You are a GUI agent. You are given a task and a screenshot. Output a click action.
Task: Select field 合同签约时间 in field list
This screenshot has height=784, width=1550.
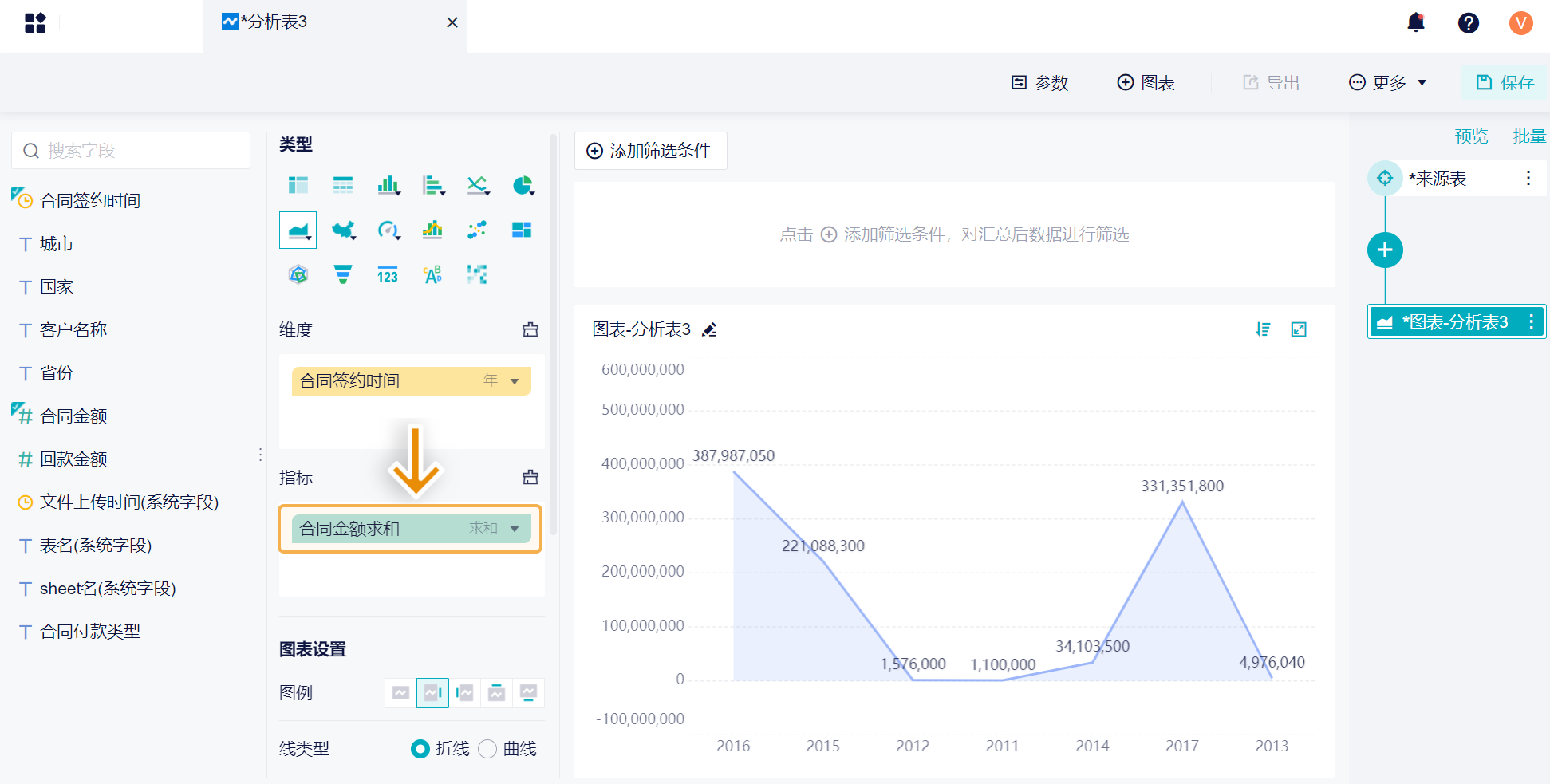[x=90, y=200]
